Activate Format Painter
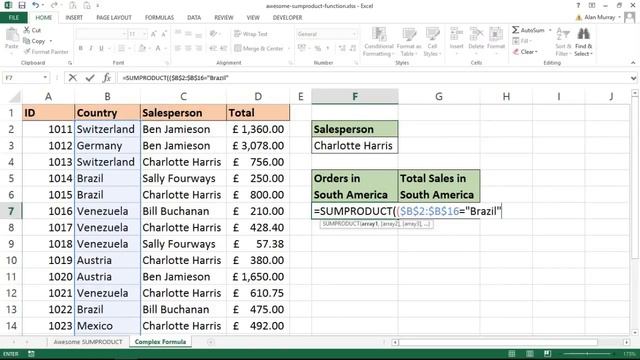The width and height of the screenshot is (640, 360). (46, 51)
